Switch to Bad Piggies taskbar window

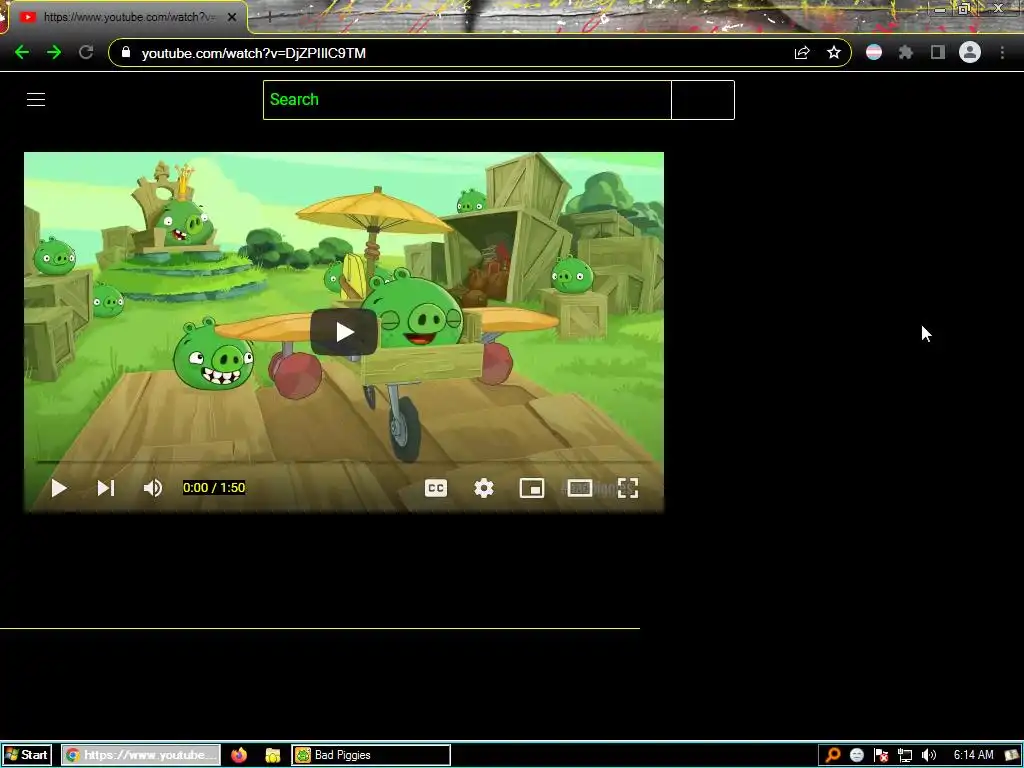pyautogui.click(x=371, y=755)
